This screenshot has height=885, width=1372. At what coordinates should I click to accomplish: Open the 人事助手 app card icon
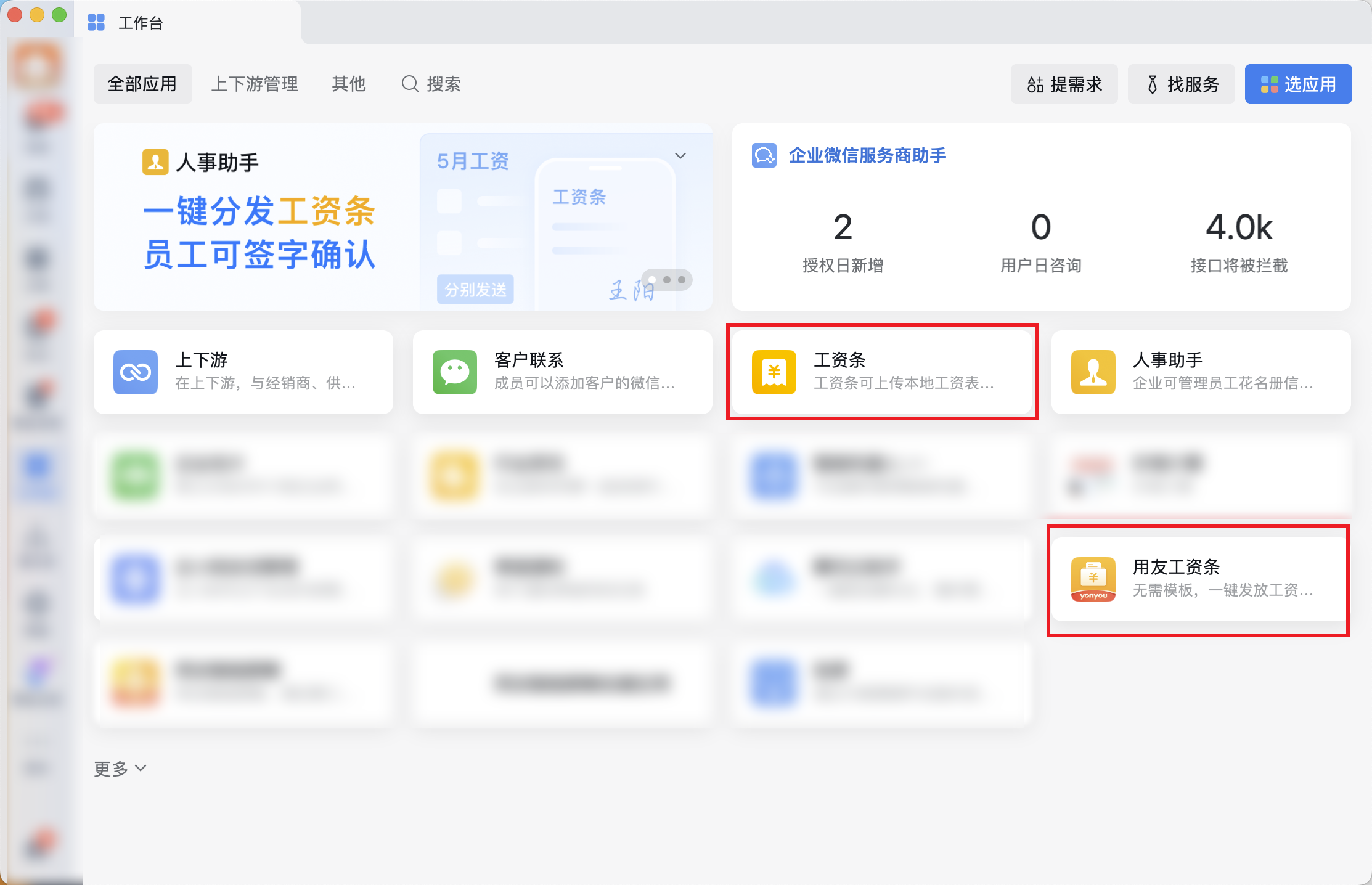(1093, 372)
